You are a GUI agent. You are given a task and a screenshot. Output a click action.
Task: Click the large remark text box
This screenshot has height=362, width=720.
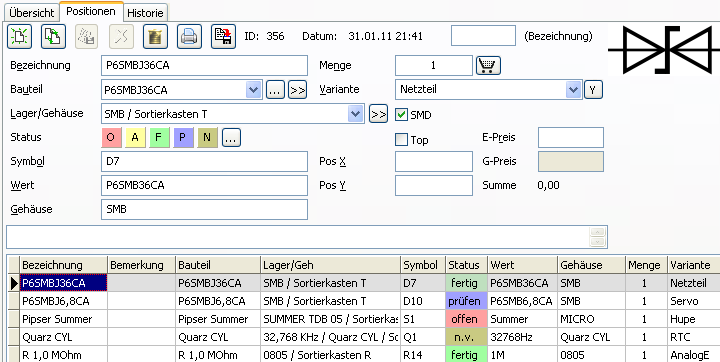[297, 237]
